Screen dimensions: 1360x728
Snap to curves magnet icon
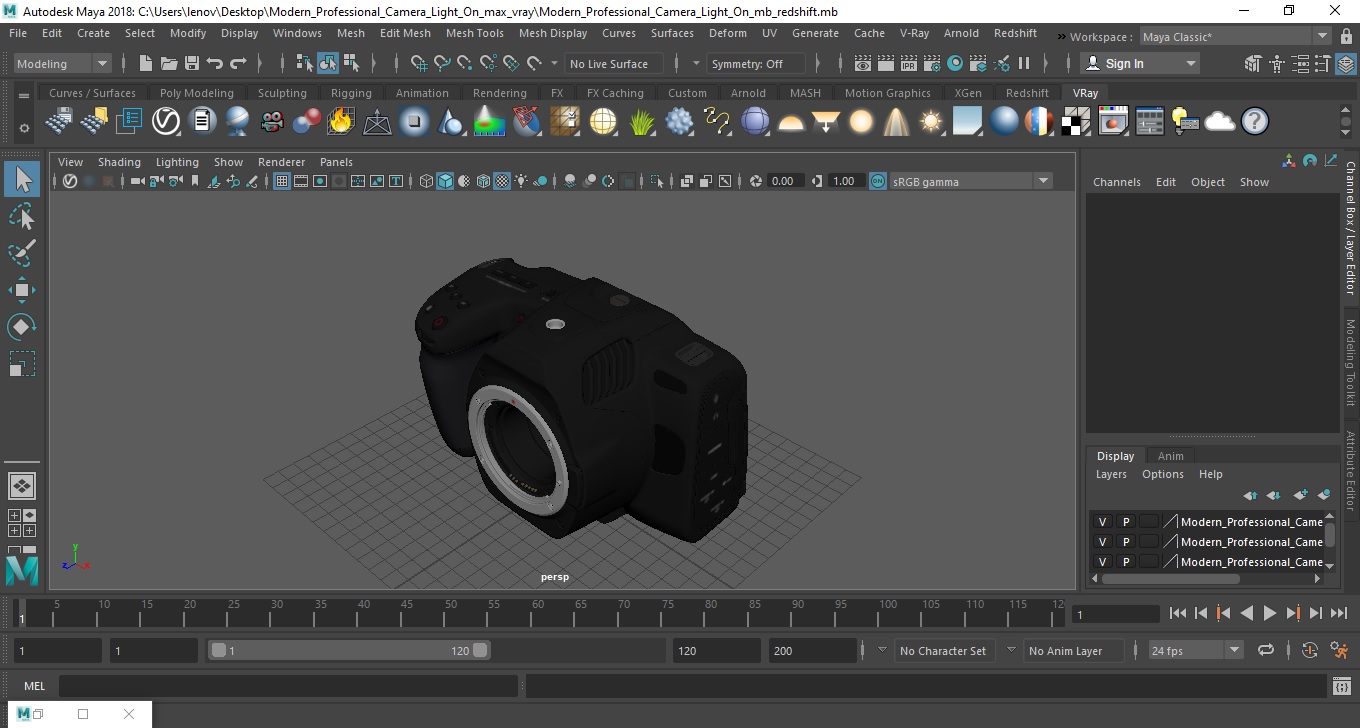coord(442,63)
